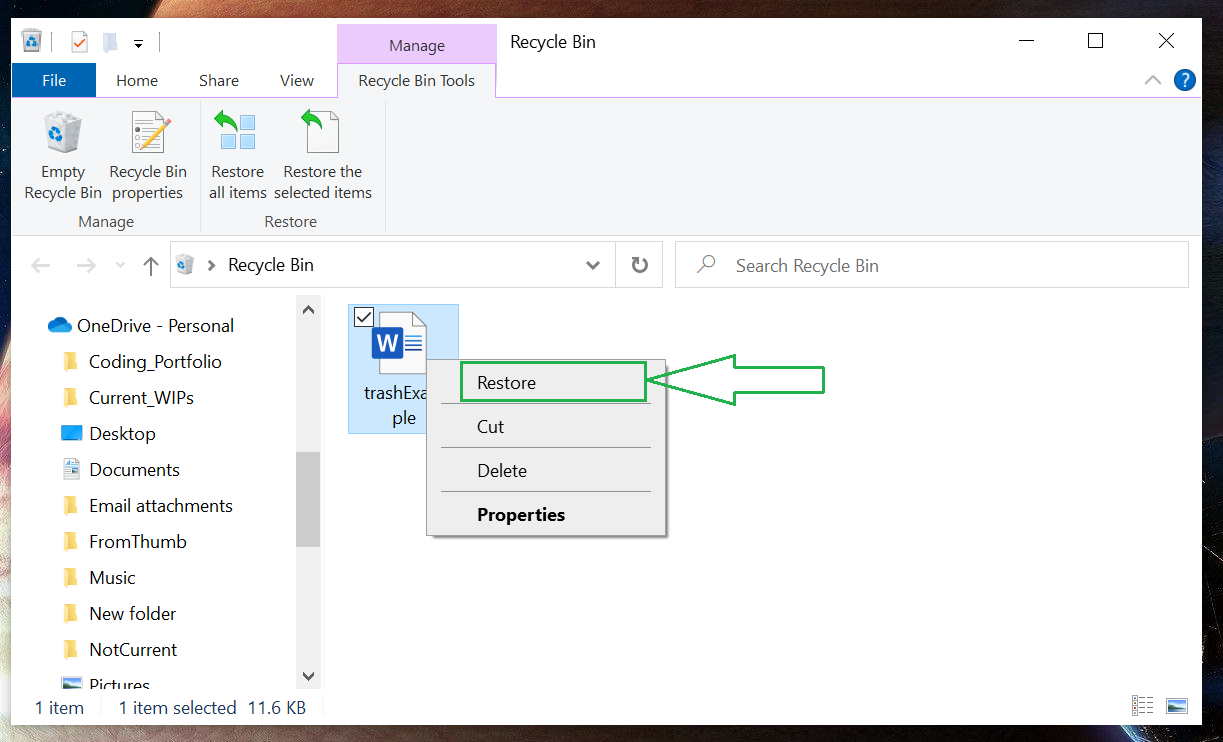Open the NotCurrent folder
Screen dimensions: 1223x742
[x=133, y=649]
